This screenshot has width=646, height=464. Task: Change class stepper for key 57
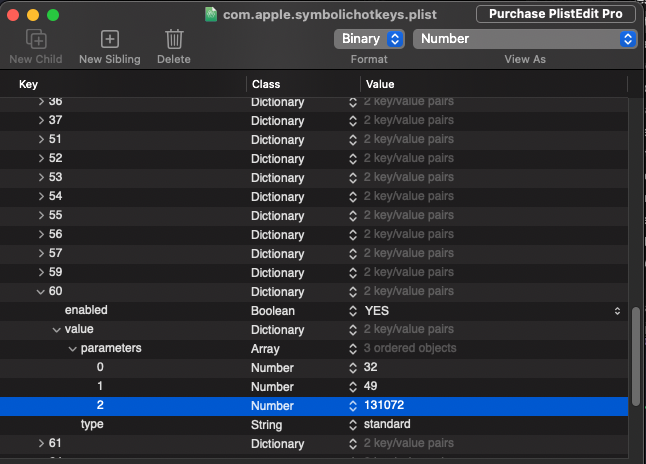(x=353, y=253)
